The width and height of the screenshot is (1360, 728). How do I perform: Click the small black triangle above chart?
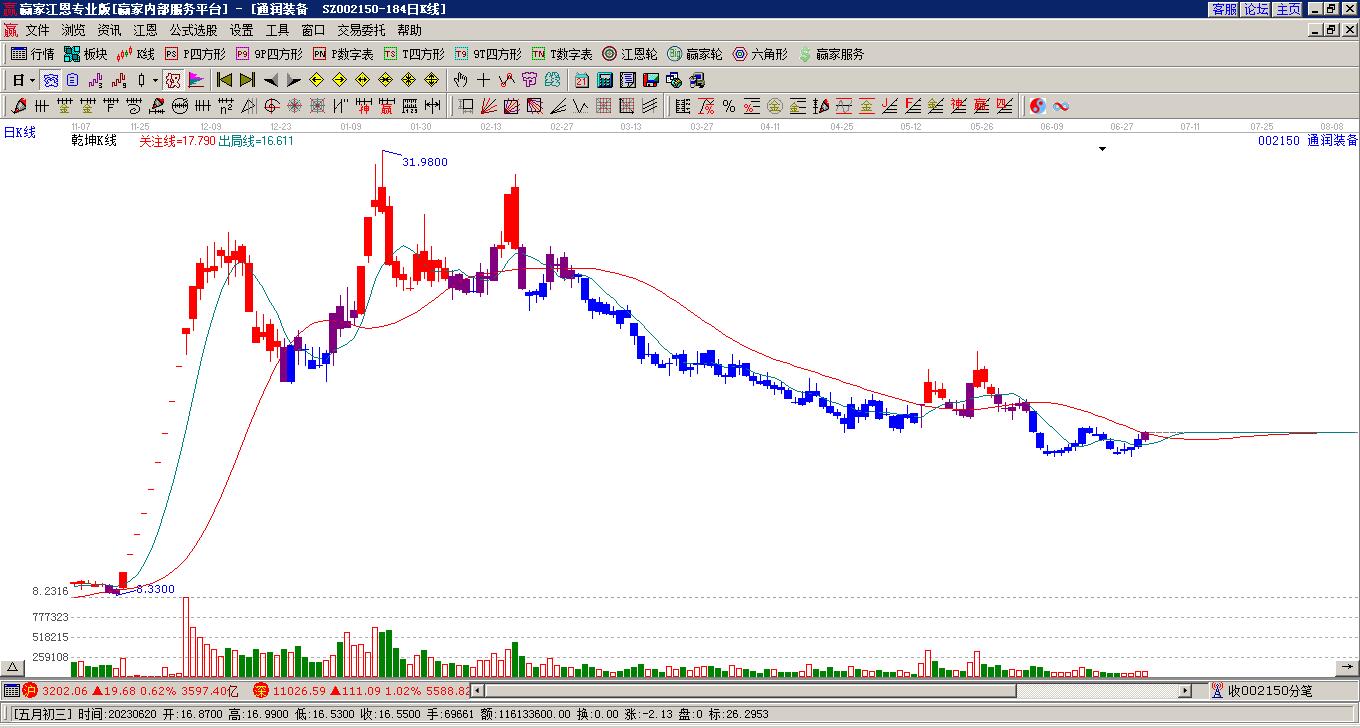click(x=1103, y=149)
